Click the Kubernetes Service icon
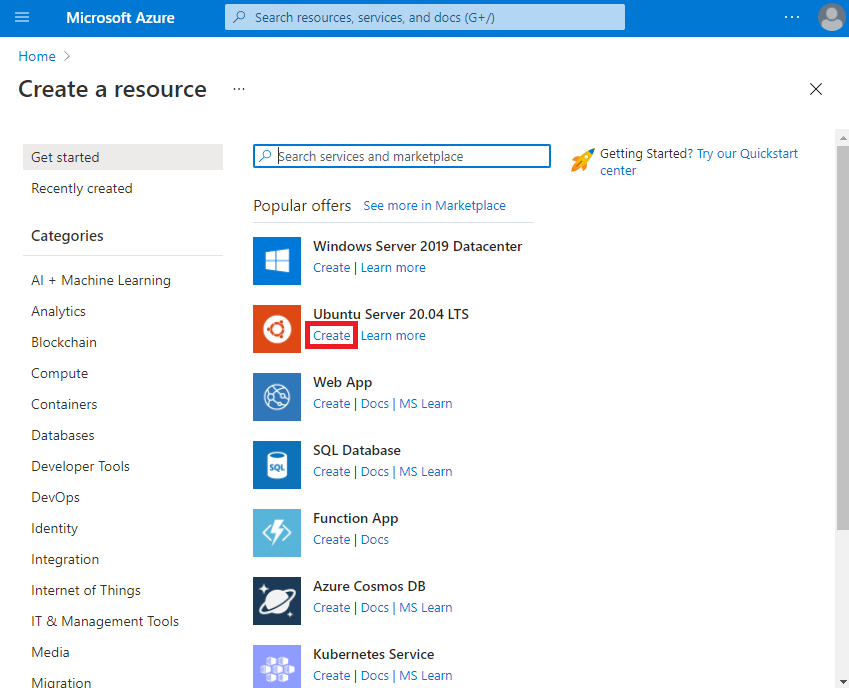This screenshot has width=849, height=688. click(277, 667)
